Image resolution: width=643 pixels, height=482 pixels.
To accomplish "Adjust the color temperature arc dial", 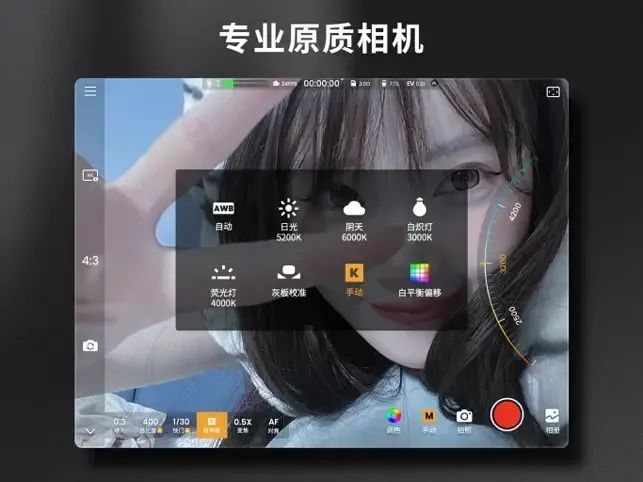I will (x=508, y=263).
